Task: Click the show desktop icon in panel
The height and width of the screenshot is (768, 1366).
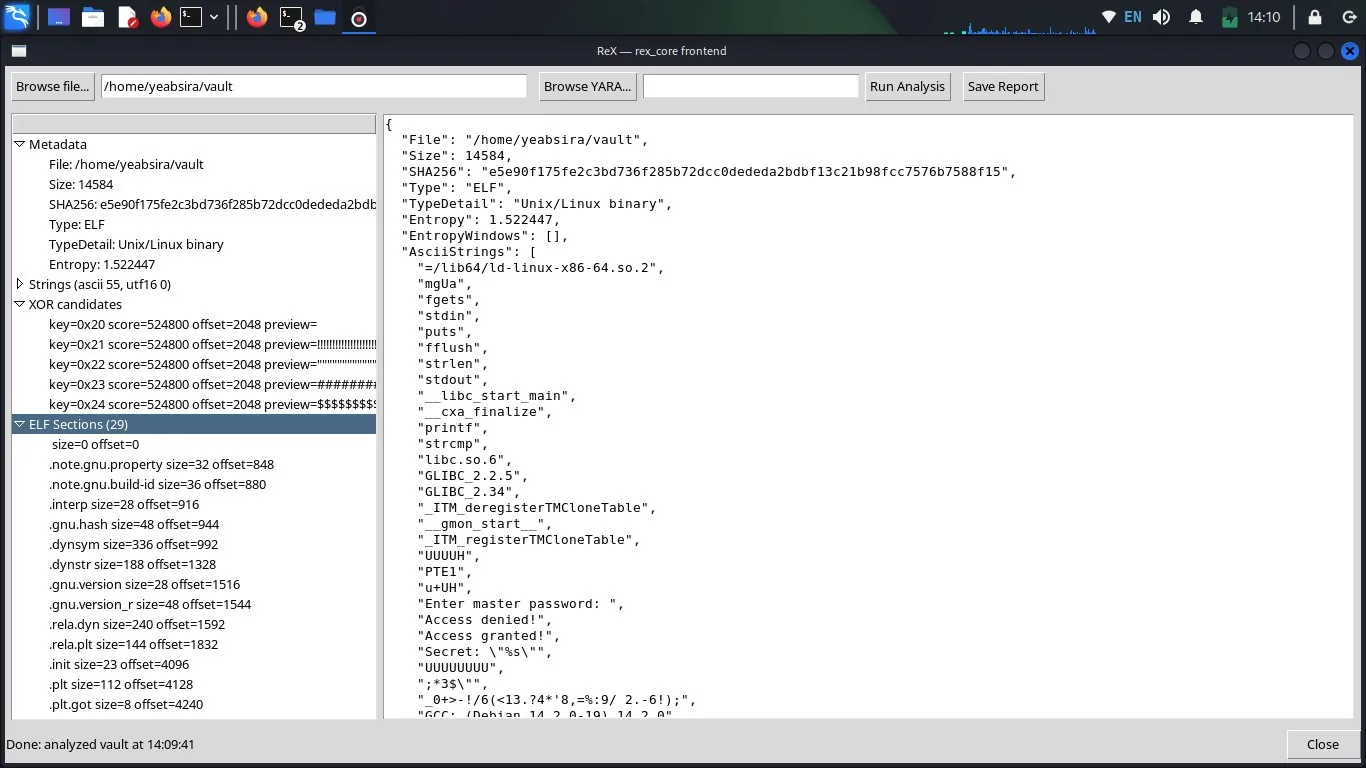Action: point(59,17)
